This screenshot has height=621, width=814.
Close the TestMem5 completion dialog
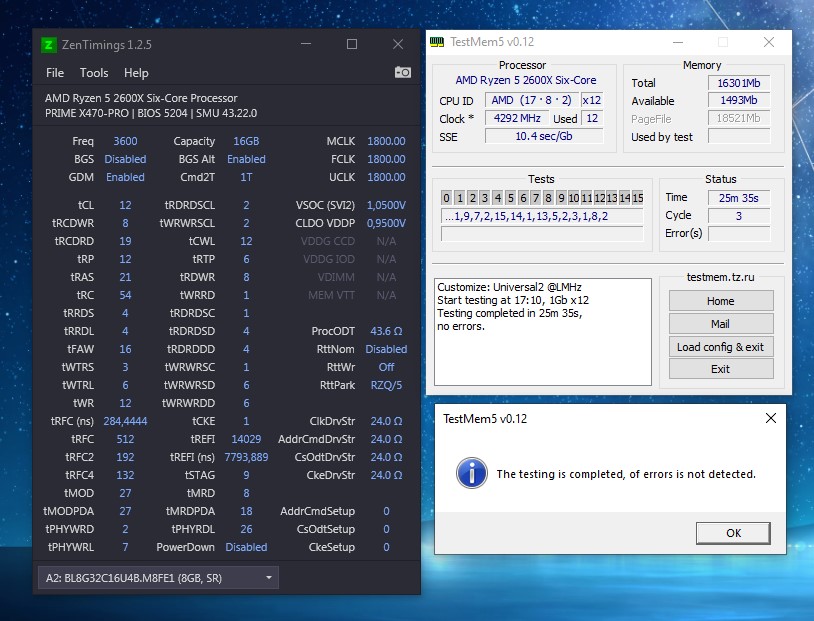pyautogui.click(x=771, y=418)
